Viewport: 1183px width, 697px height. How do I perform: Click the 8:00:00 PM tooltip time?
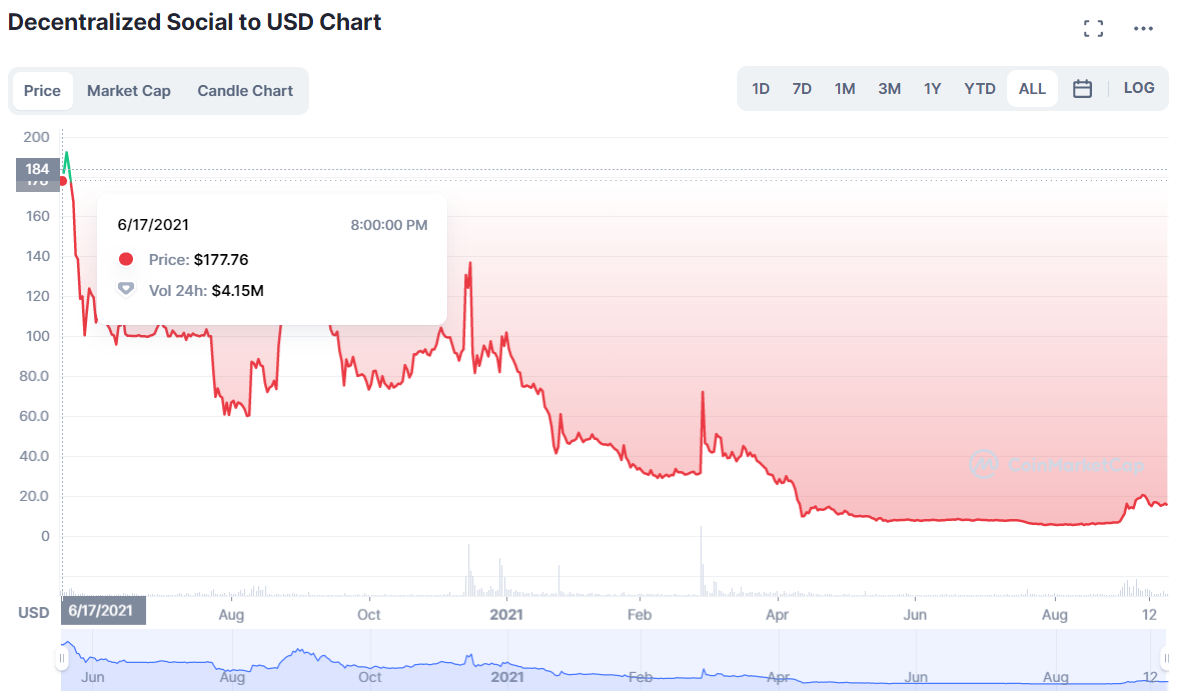pos(389,225)
